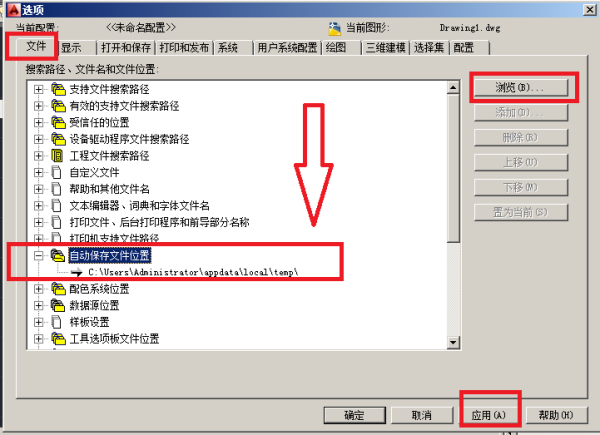
Task: Click the folder icon of 支持文件搜索路径
Action: pyautogui.click(x=59, y=89)
